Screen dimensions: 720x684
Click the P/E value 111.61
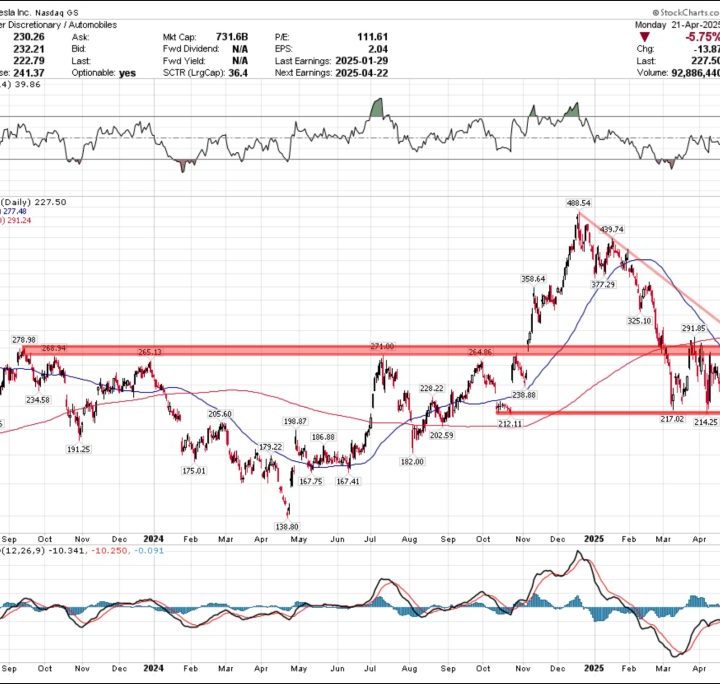[372, 37]
